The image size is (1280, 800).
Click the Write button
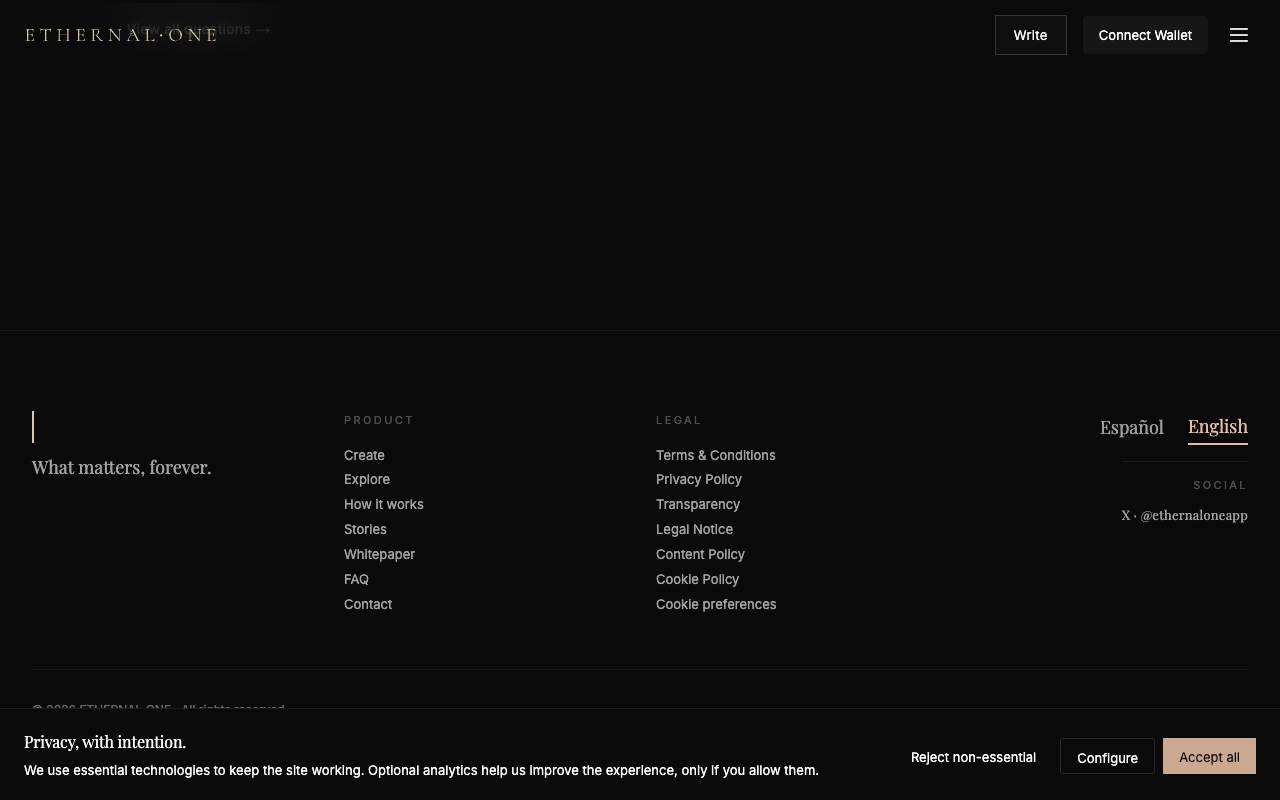pyautogui.click(x=1030, y=35)
